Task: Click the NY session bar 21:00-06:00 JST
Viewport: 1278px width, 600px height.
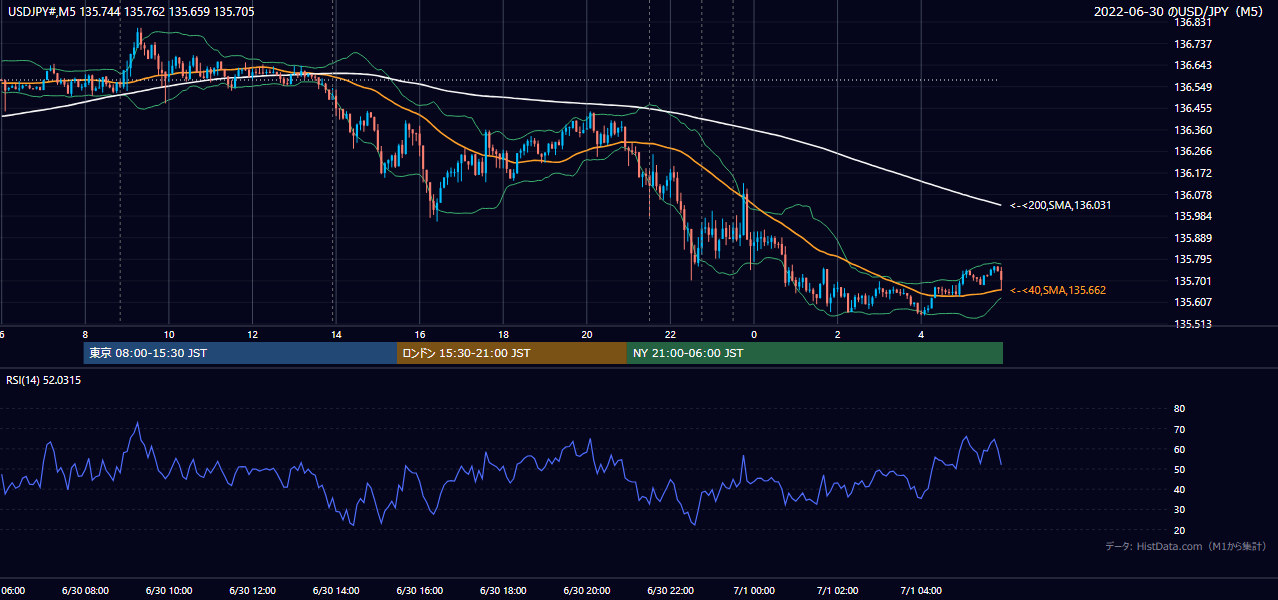Action: click(x=815, y=353)
